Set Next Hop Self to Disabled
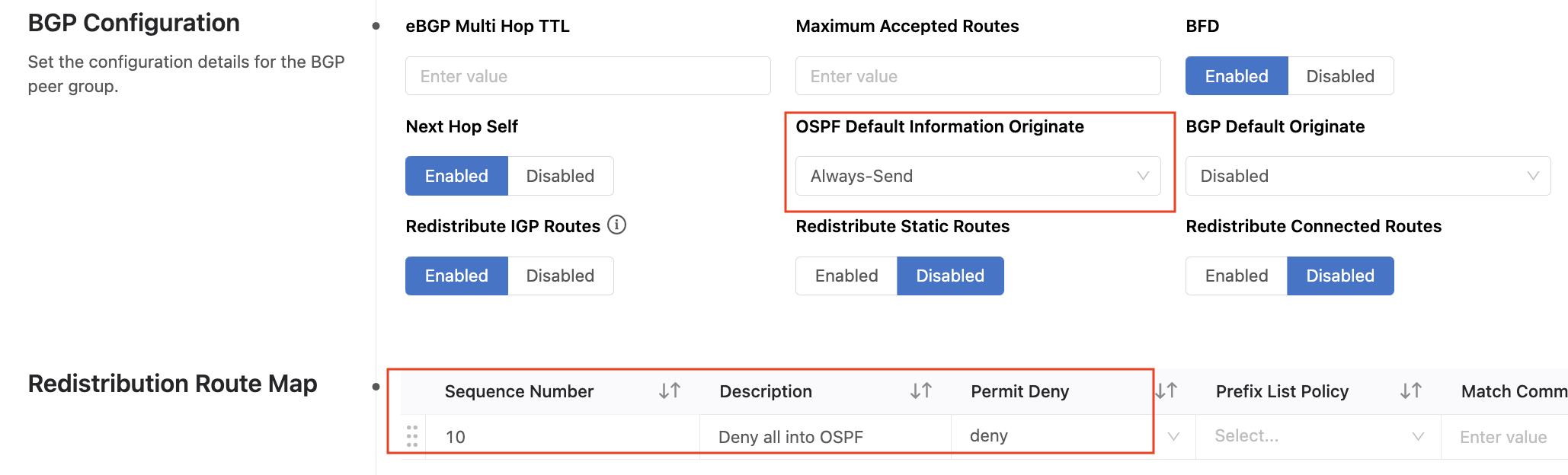The height and width of the screenshot is (475, 1568). click(560, 176)
